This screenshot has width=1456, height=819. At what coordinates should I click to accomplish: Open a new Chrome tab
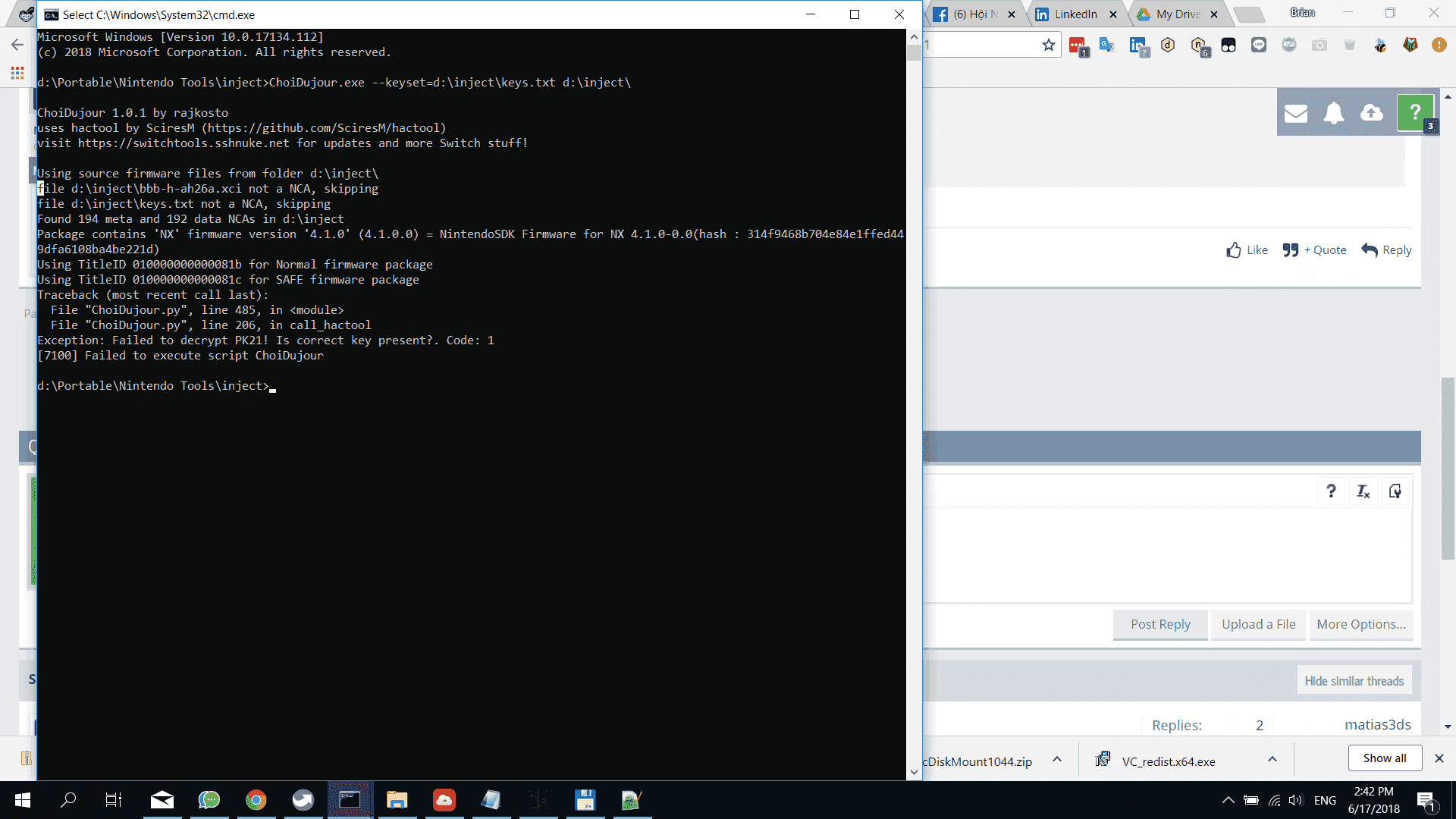1248,14
